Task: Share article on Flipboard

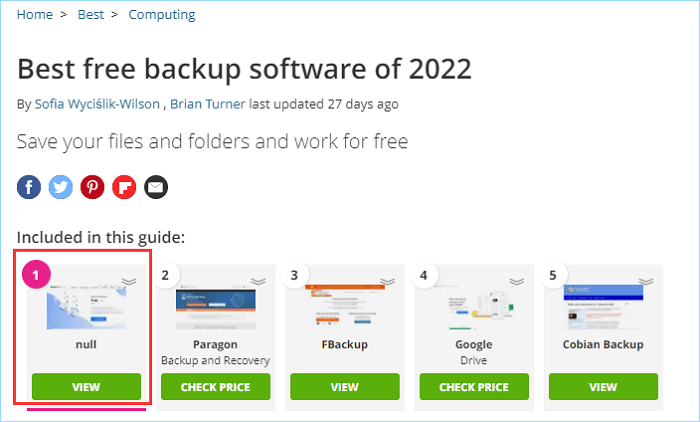Action: coord(124,187)
